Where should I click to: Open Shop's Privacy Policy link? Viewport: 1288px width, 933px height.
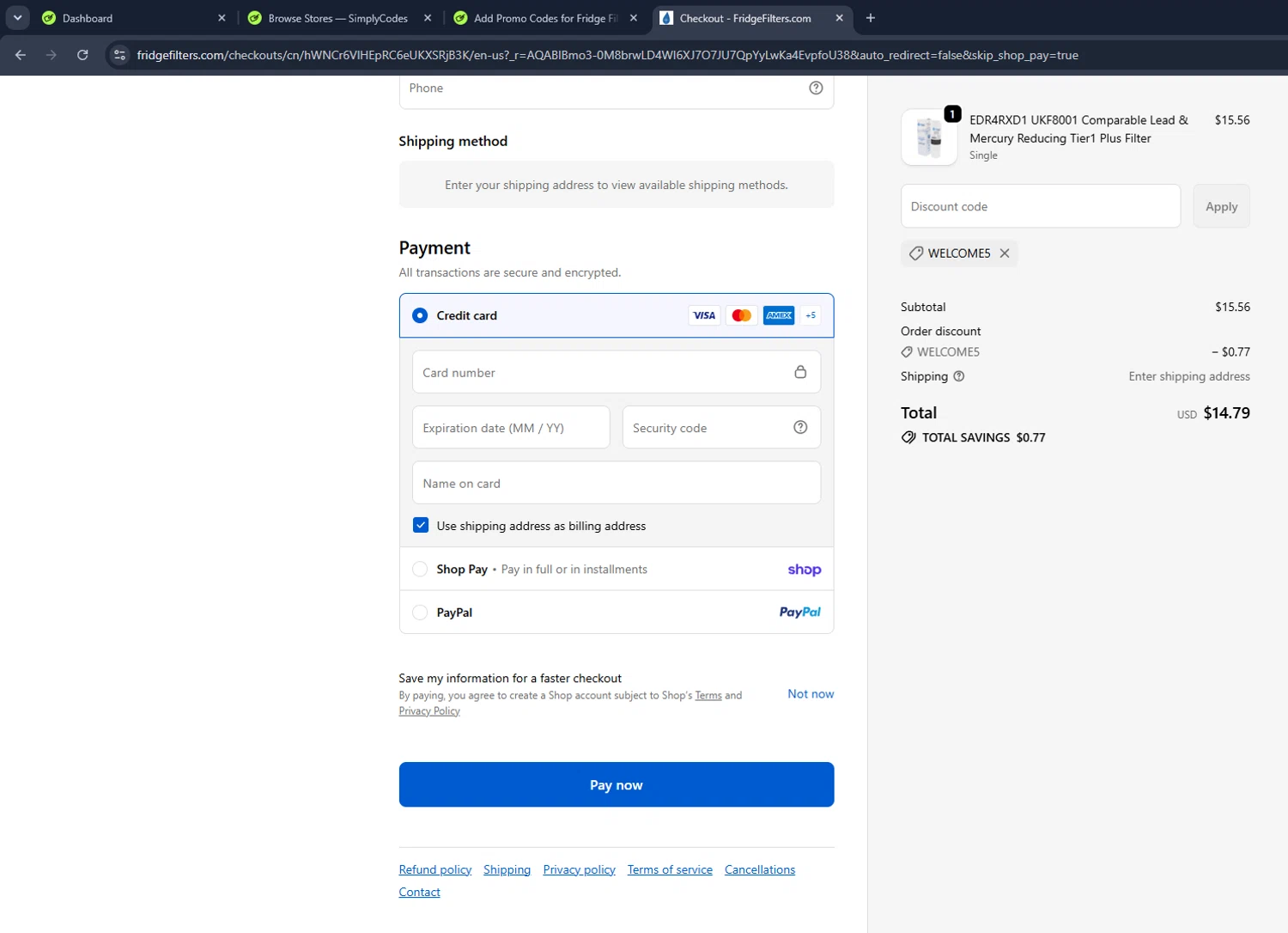click(429, 711)
